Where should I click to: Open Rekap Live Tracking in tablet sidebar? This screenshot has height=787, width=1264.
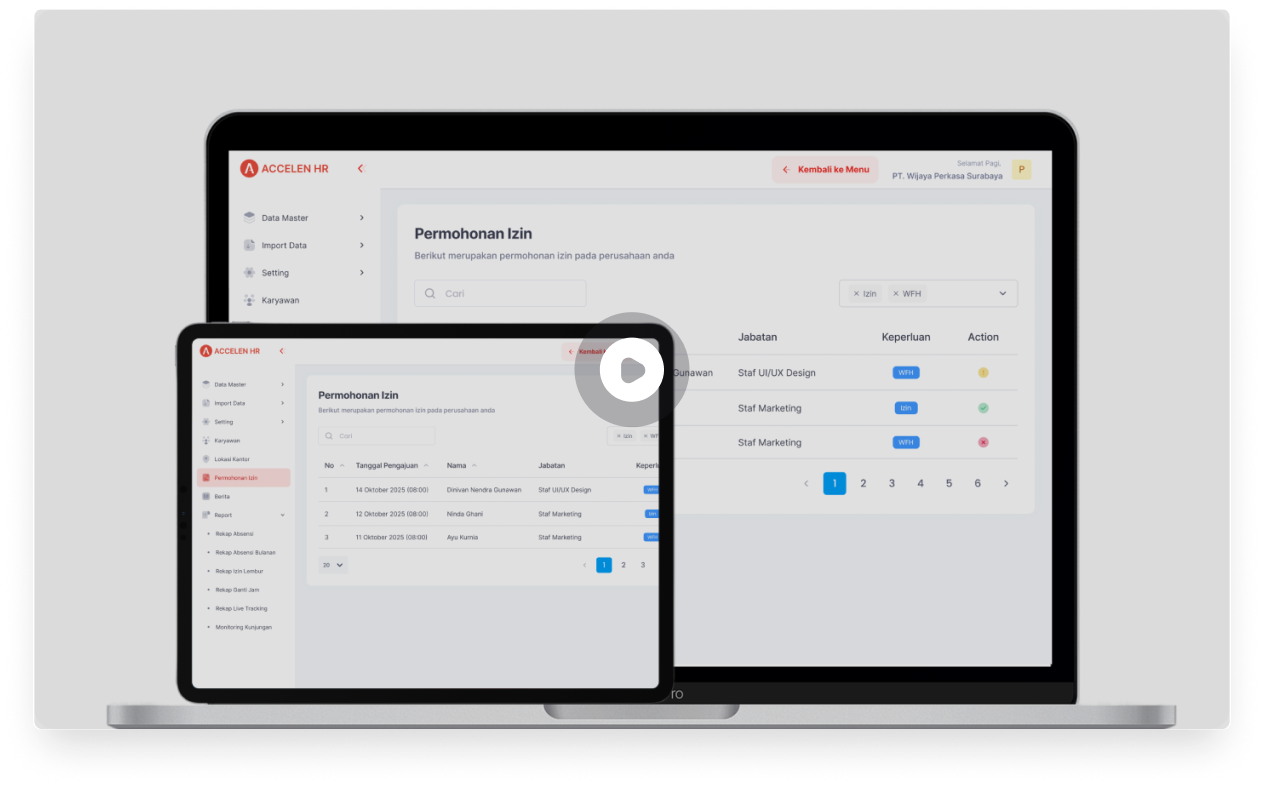point(241,608)
